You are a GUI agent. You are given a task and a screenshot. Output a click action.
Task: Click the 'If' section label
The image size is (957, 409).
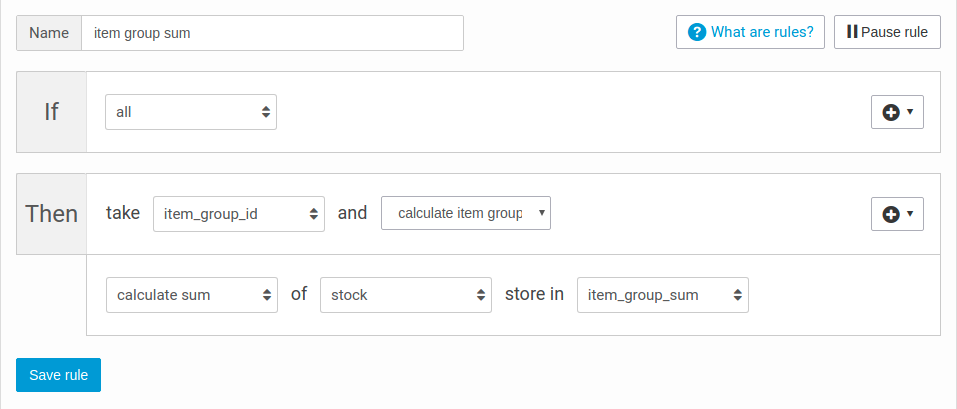click(x=52, y=112)
